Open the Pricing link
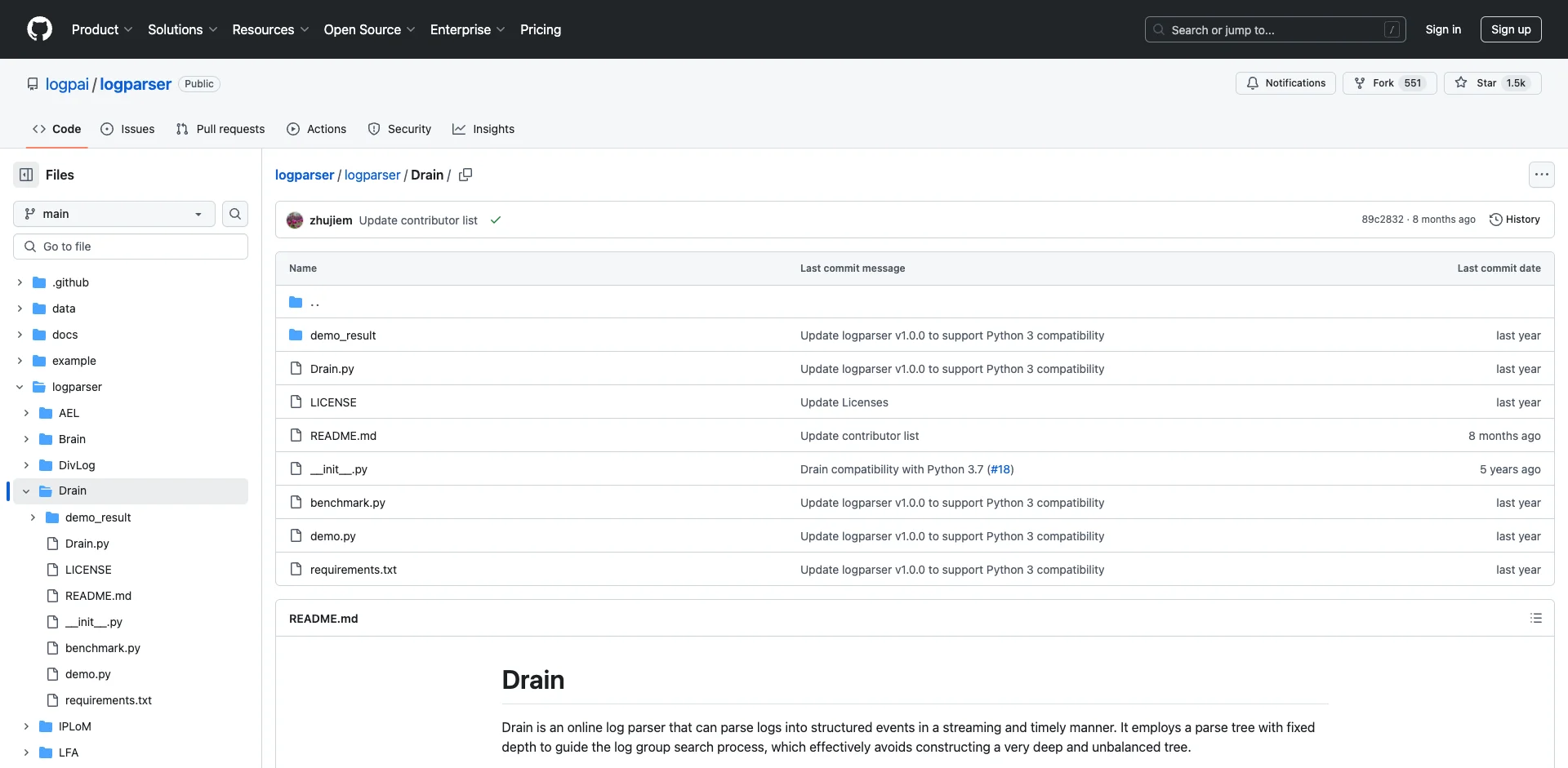1568x768 pixels. click(541, 29)
